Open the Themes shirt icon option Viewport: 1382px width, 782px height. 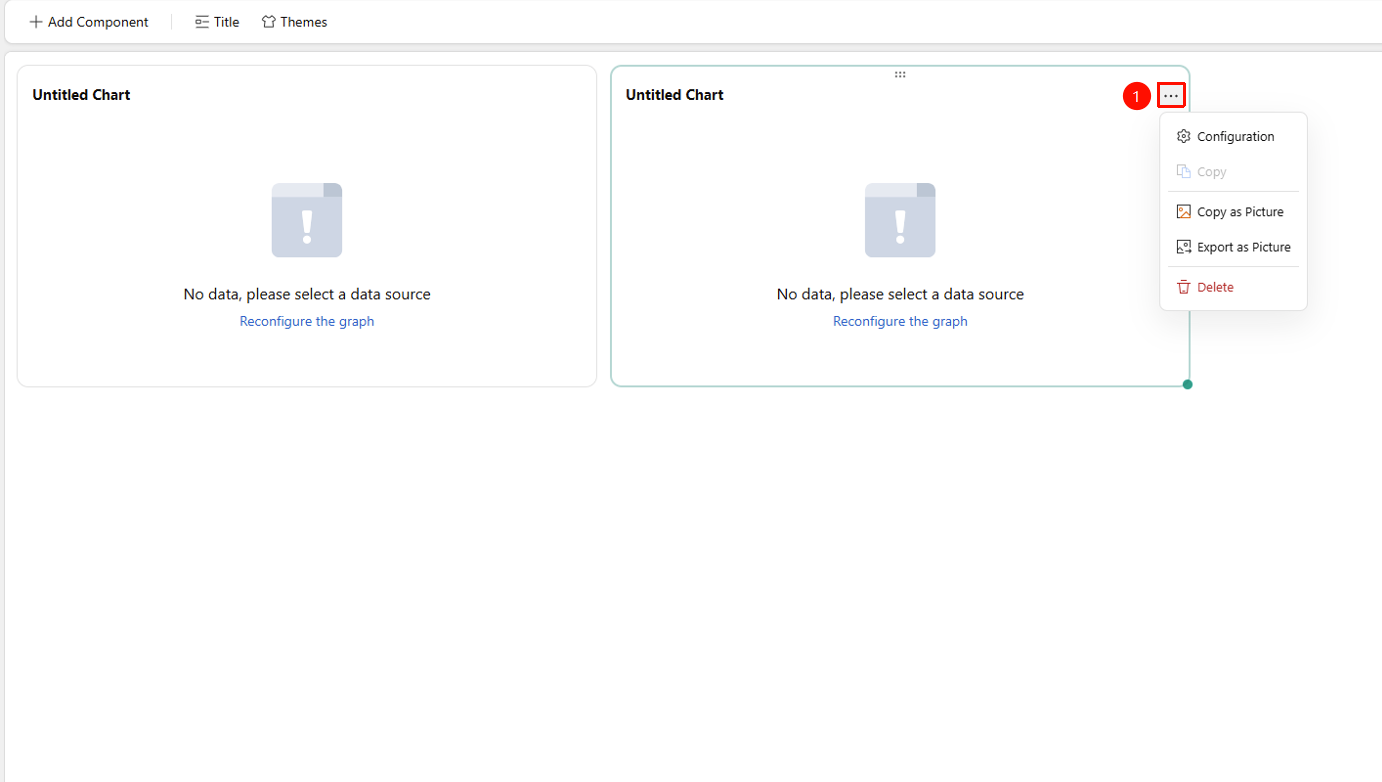tap(294, 22)
